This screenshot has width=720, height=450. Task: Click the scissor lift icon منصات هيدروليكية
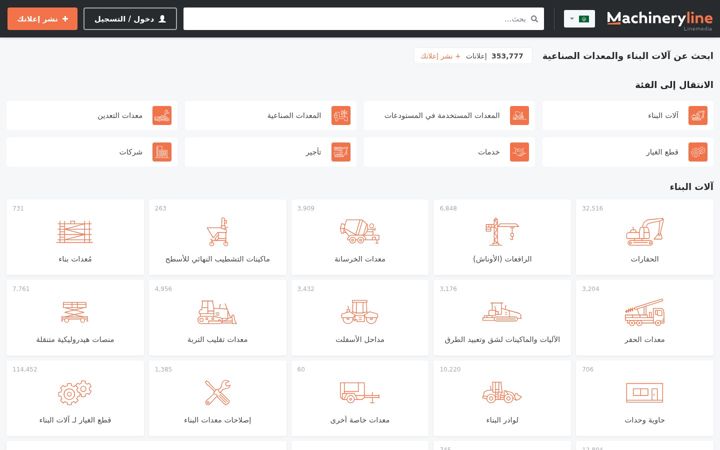[75, 312]
